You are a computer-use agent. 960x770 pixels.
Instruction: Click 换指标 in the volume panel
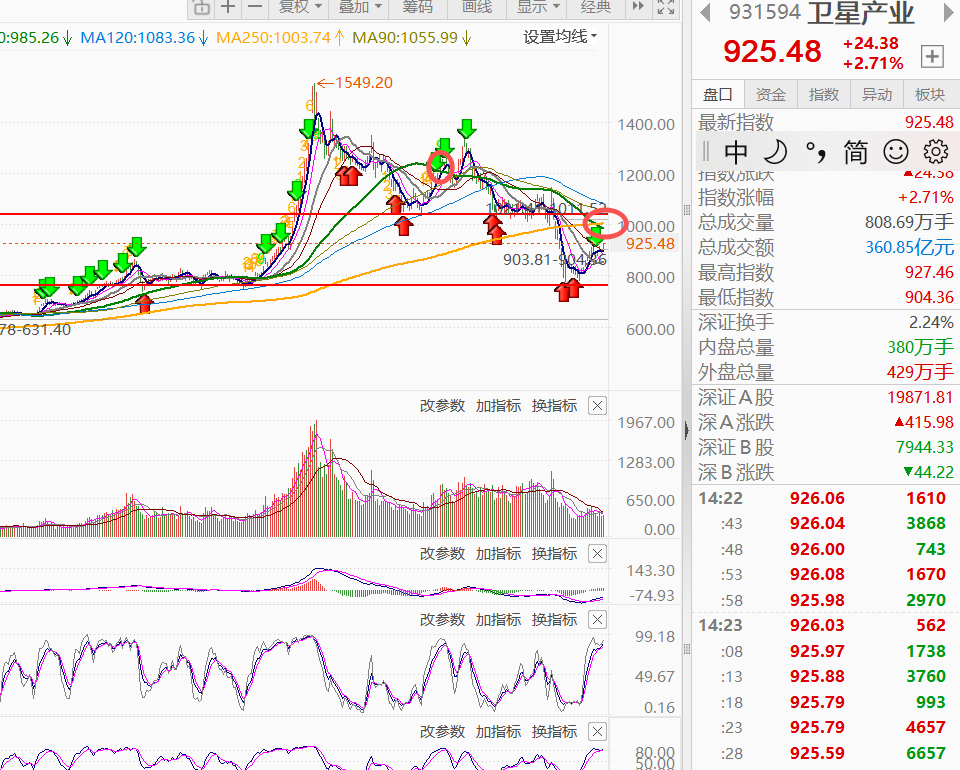pyautogui.click(x=555, y=405)
